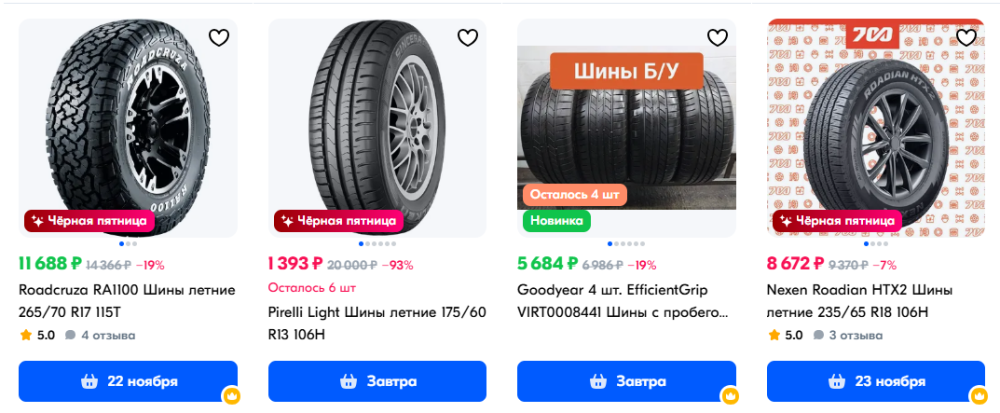Open Roadcruza RA1100 product title link
The height and width of the screenshot is (413, 1000).
pos(127,300)
